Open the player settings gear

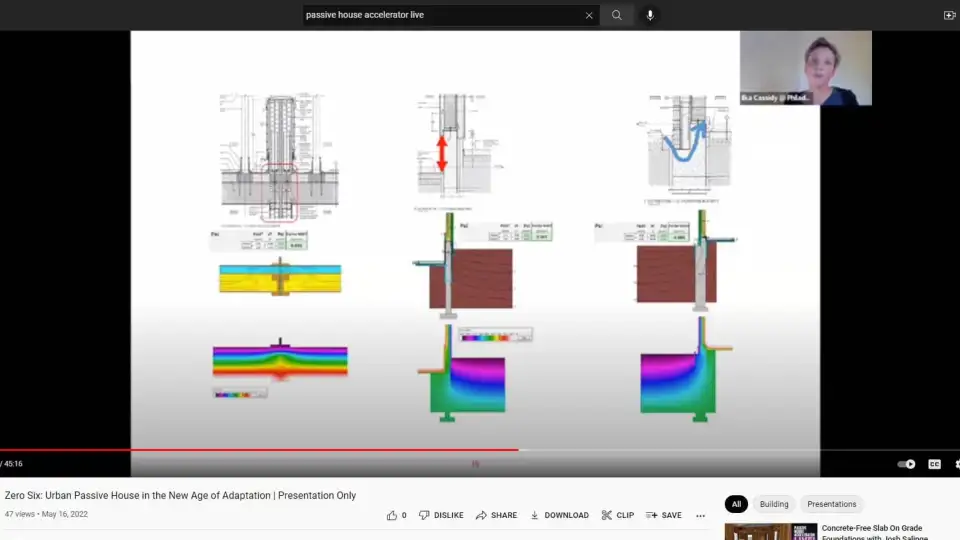click(957, 464)
